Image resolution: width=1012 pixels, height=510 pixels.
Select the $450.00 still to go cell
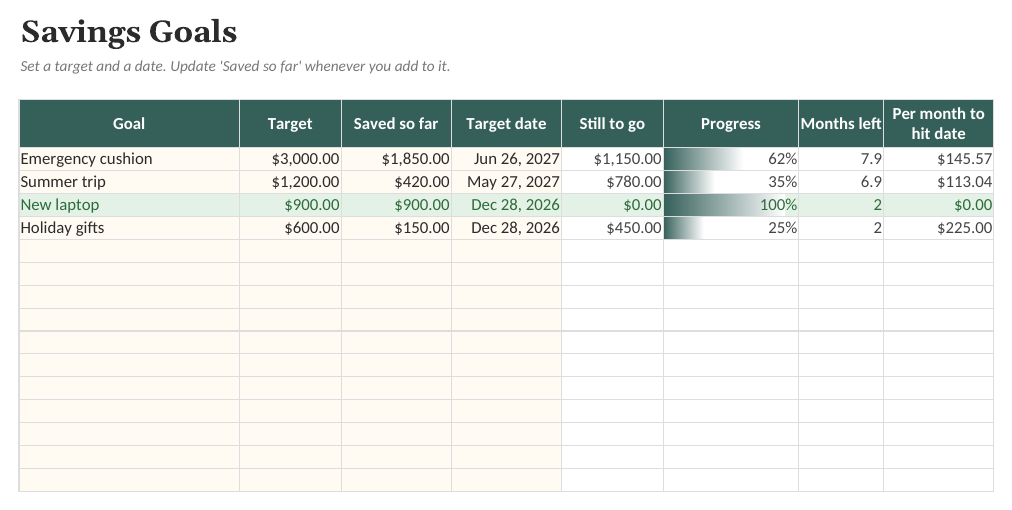point(612,228)
